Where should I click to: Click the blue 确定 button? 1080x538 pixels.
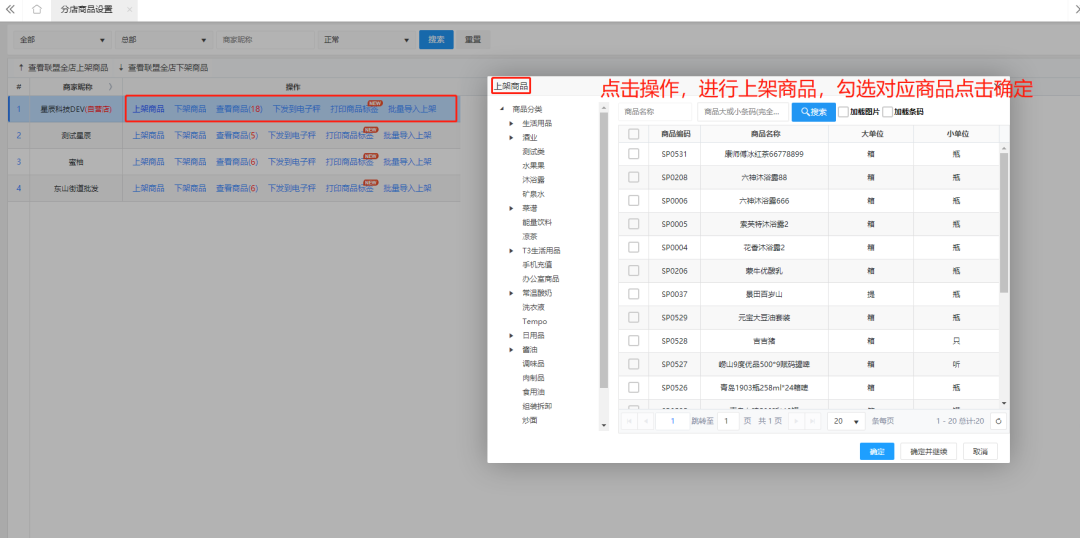(x=876, y=452)
